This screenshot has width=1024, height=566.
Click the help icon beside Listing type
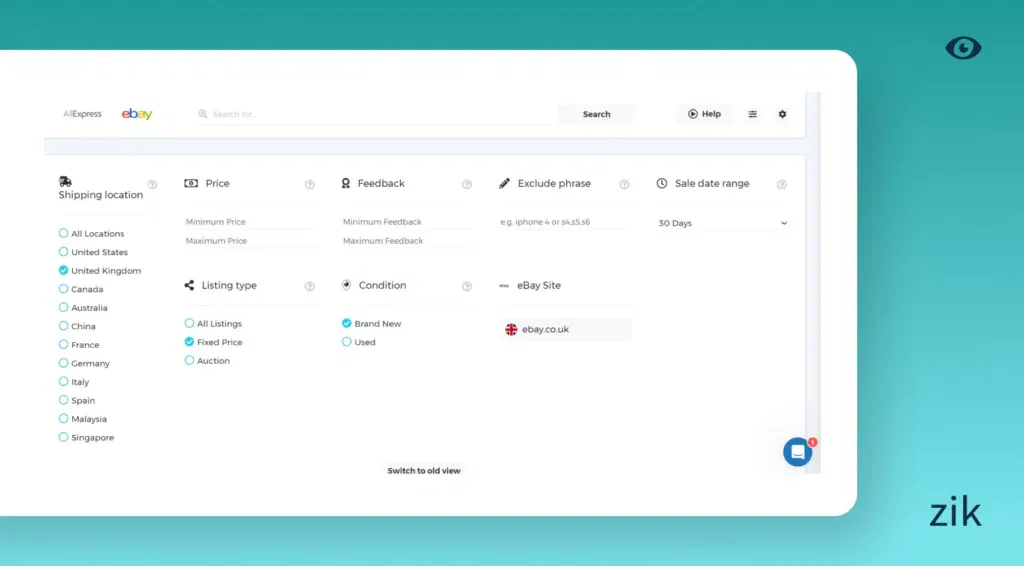coord(310,286)
